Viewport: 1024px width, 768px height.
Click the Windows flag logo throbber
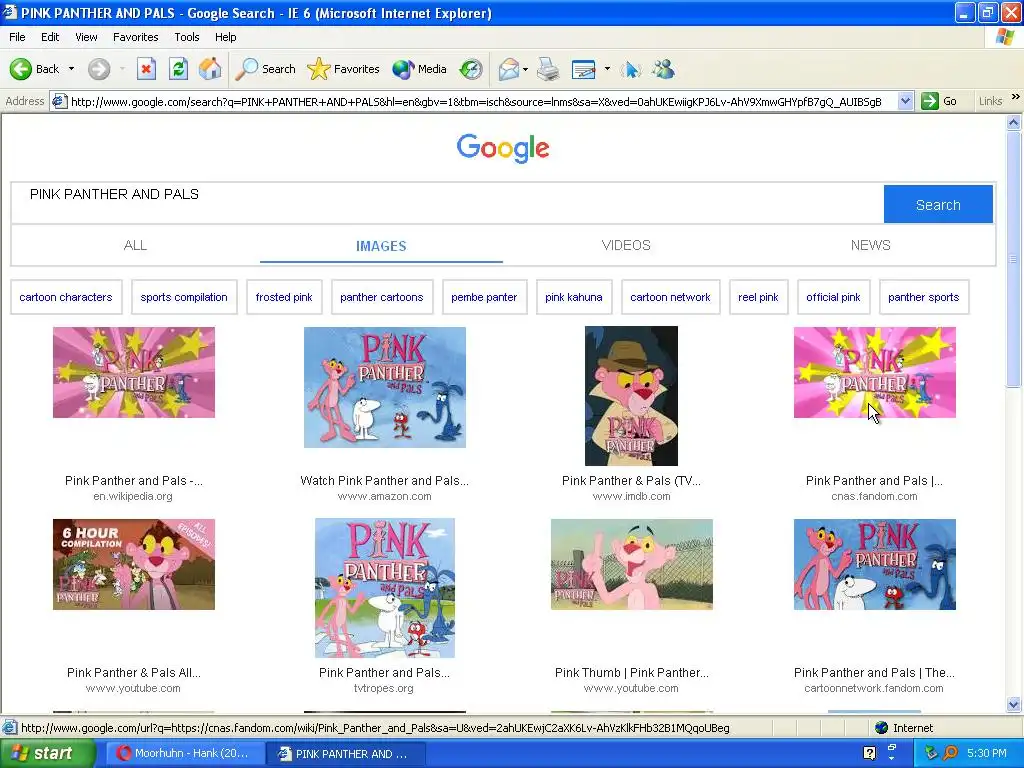click(x=1005, y=36)
